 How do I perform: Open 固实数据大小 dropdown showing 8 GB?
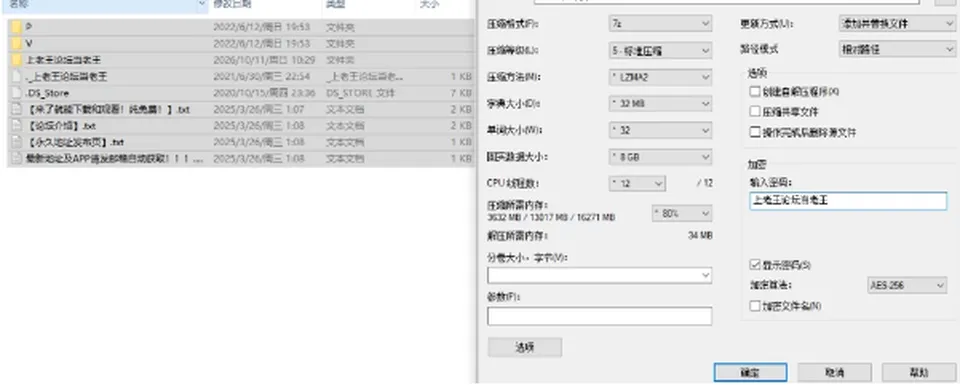(661, 157)
